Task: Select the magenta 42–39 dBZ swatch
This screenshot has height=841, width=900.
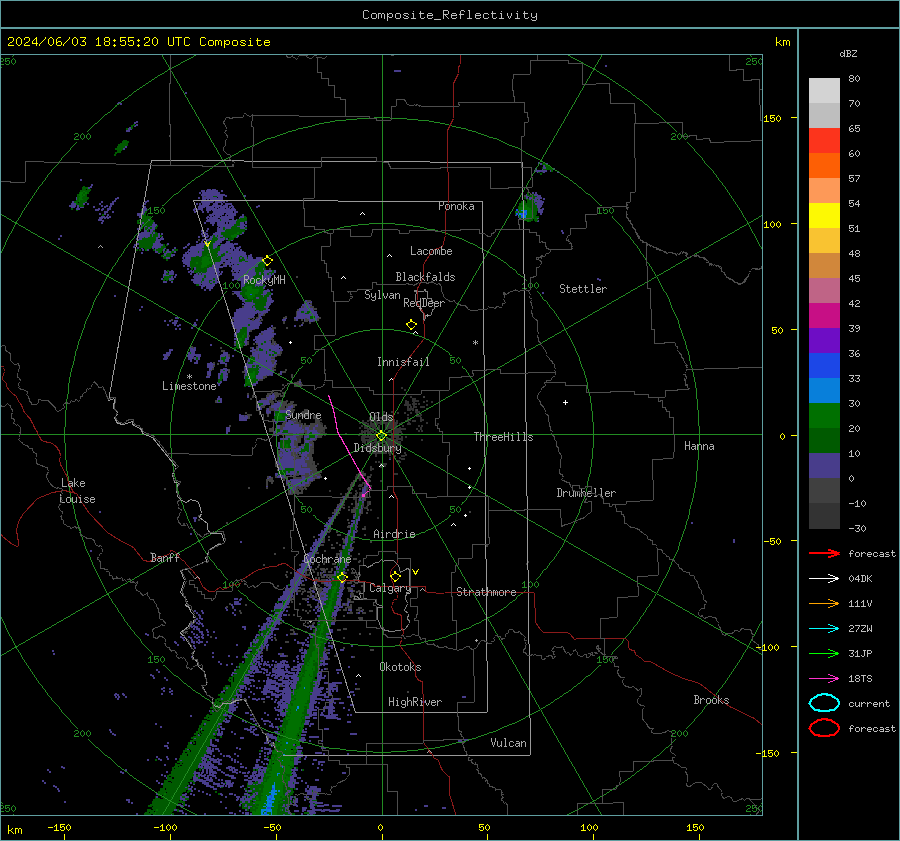Action: click(824, 316)
